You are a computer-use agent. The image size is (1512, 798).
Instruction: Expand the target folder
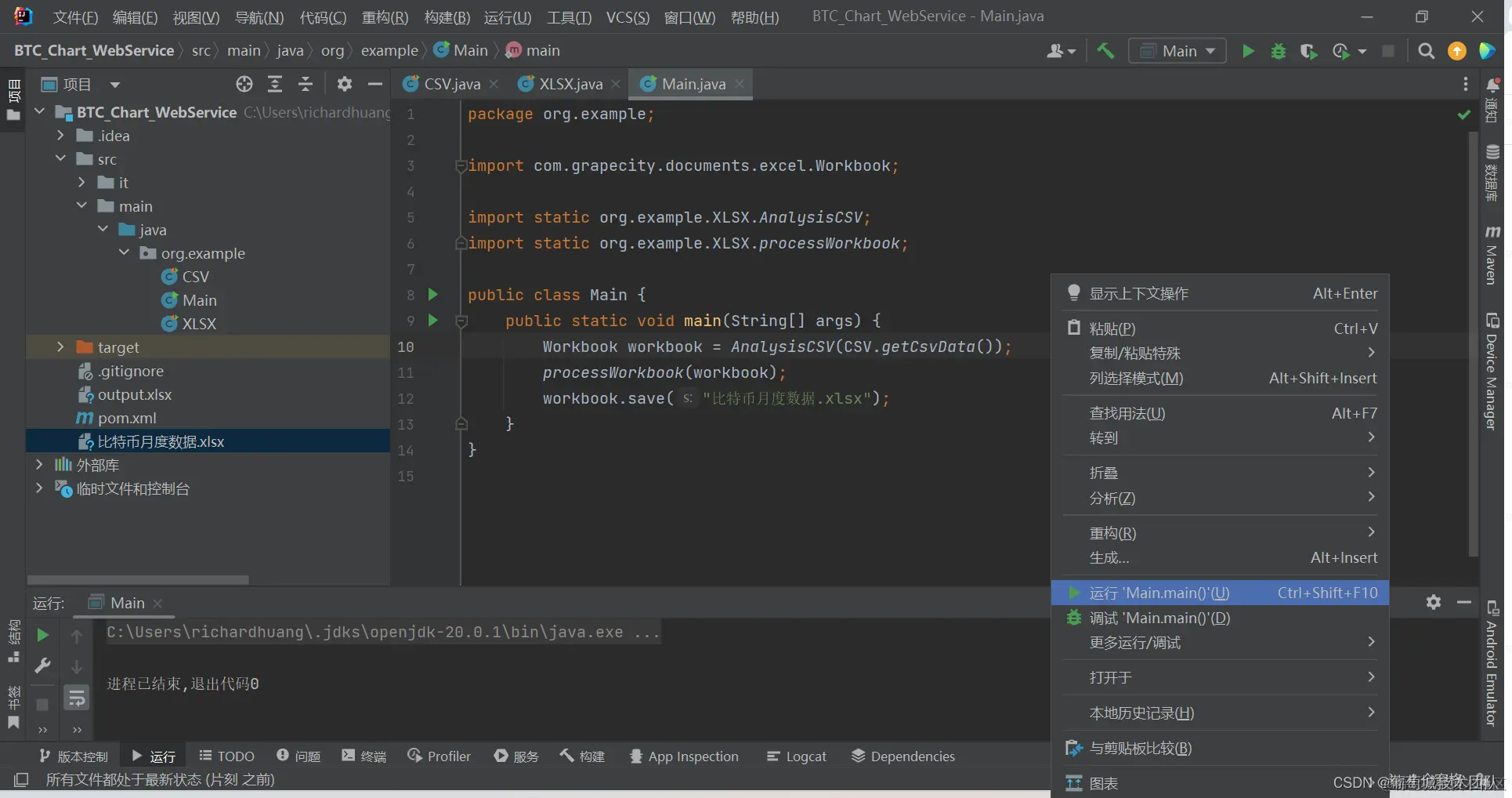pos(60,347)
